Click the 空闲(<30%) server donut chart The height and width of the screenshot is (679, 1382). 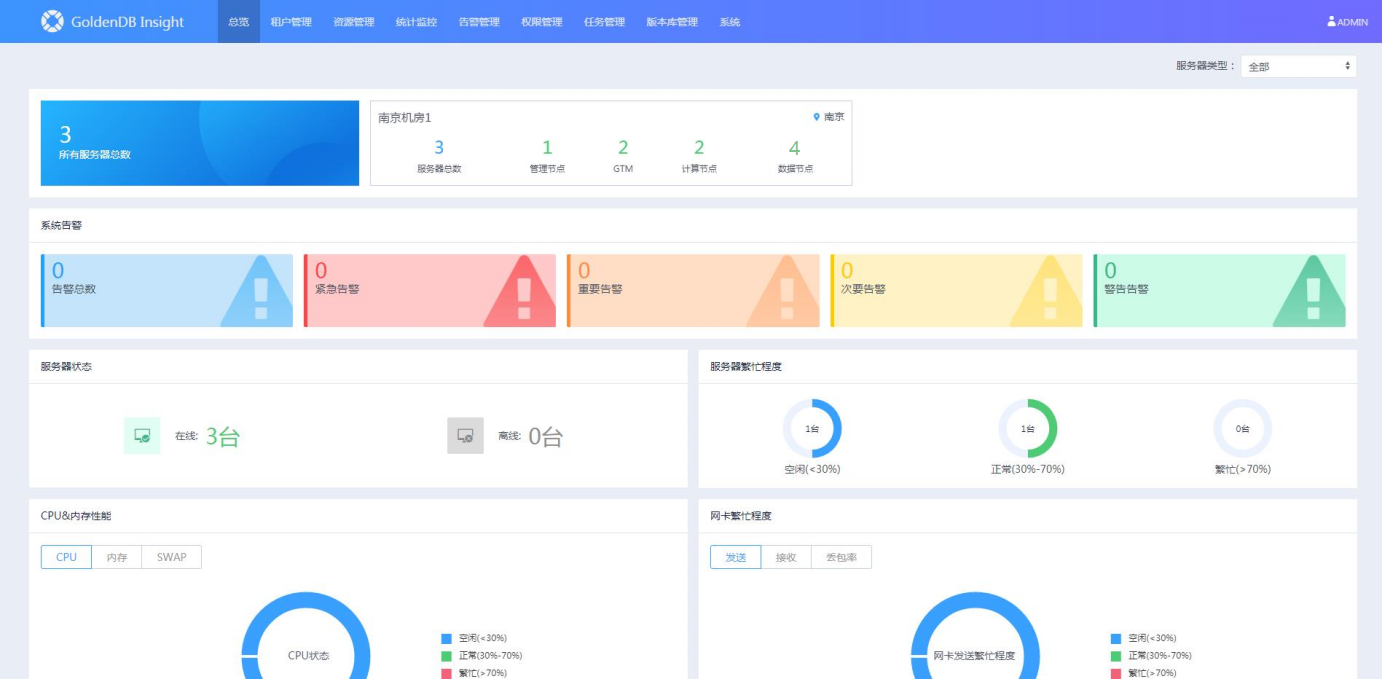click(x=812, y=428)
